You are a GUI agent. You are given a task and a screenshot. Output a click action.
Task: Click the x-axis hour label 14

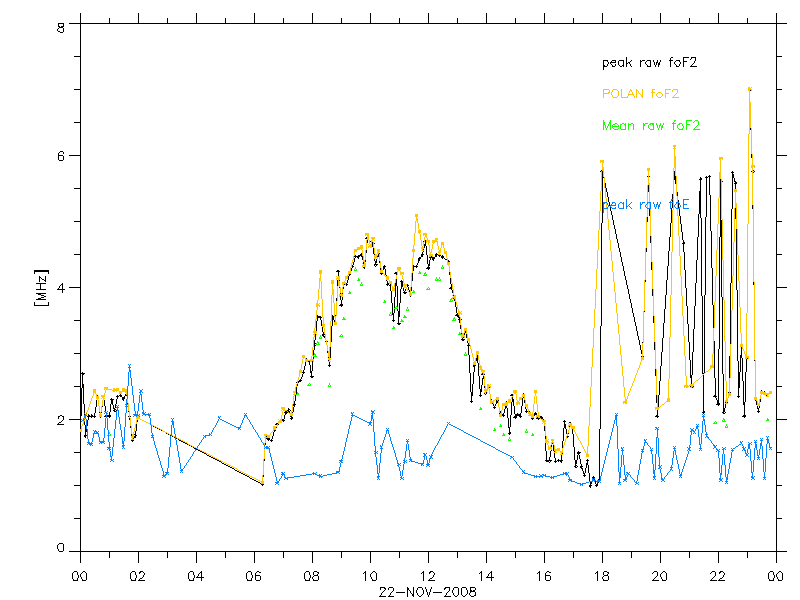point(486,577)
